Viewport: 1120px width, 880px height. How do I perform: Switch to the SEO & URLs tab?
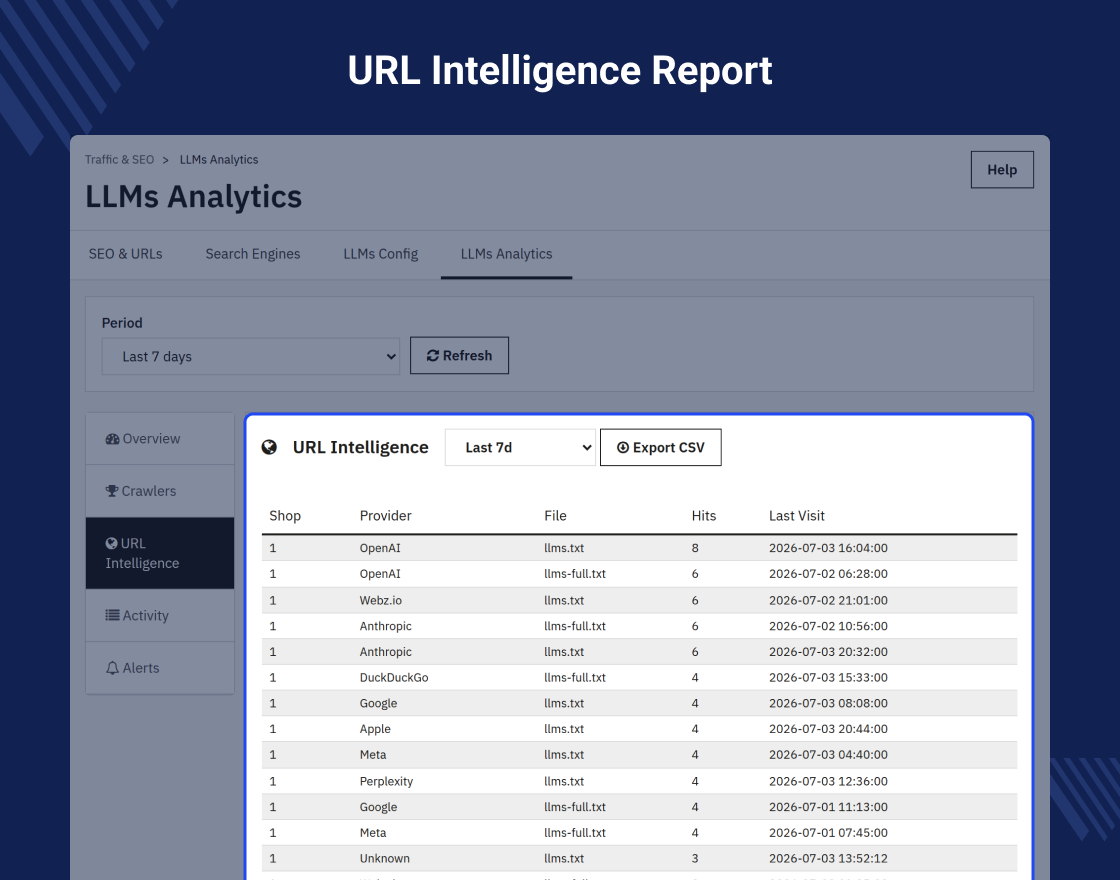(x=126, y=254)
